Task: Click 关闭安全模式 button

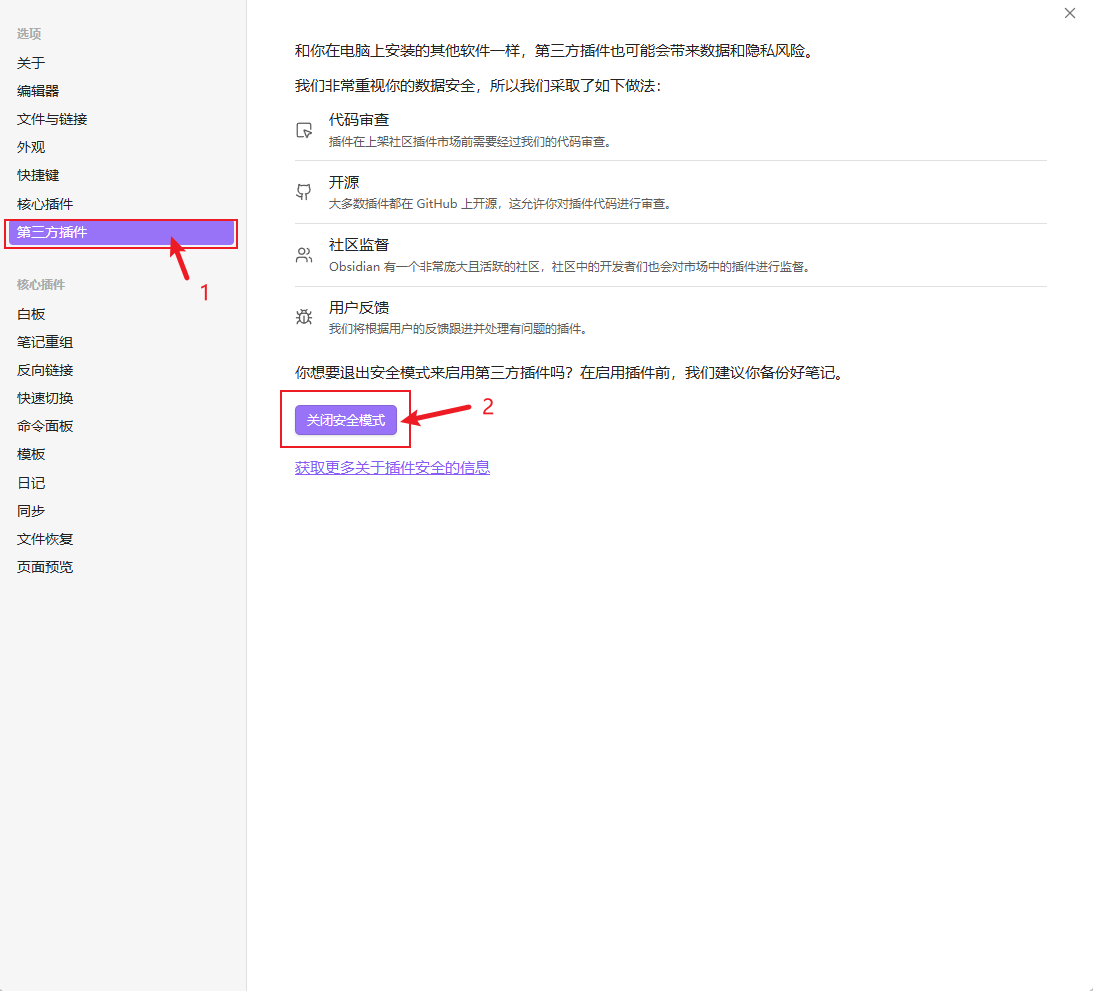Action: point(346,421)
